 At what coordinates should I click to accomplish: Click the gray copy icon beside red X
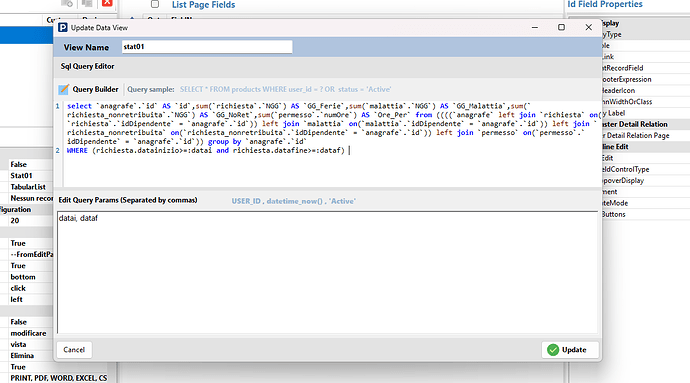87,4
